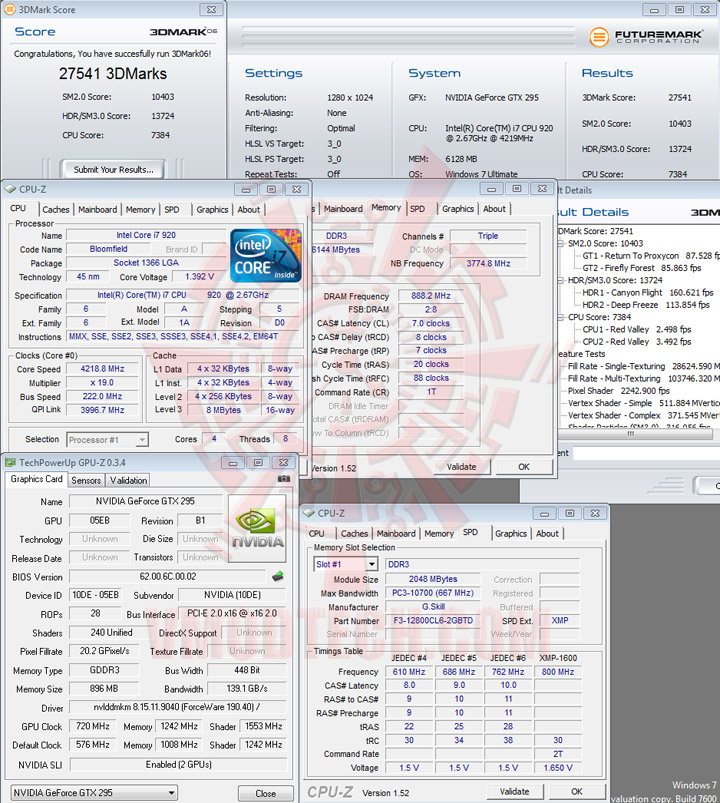Click the GPU-Z screenshot camera icon
720x803 pixels.
(x=284, y=479)
